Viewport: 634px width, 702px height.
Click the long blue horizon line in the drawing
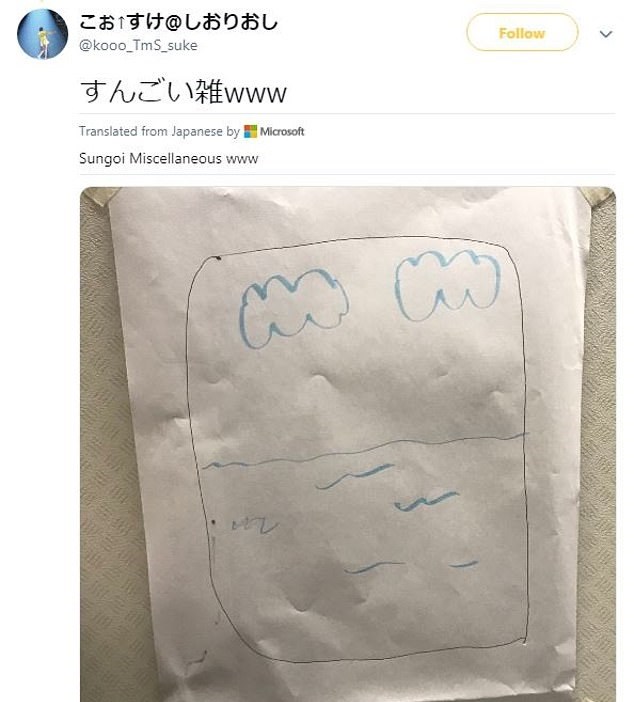tap(365, 450)
